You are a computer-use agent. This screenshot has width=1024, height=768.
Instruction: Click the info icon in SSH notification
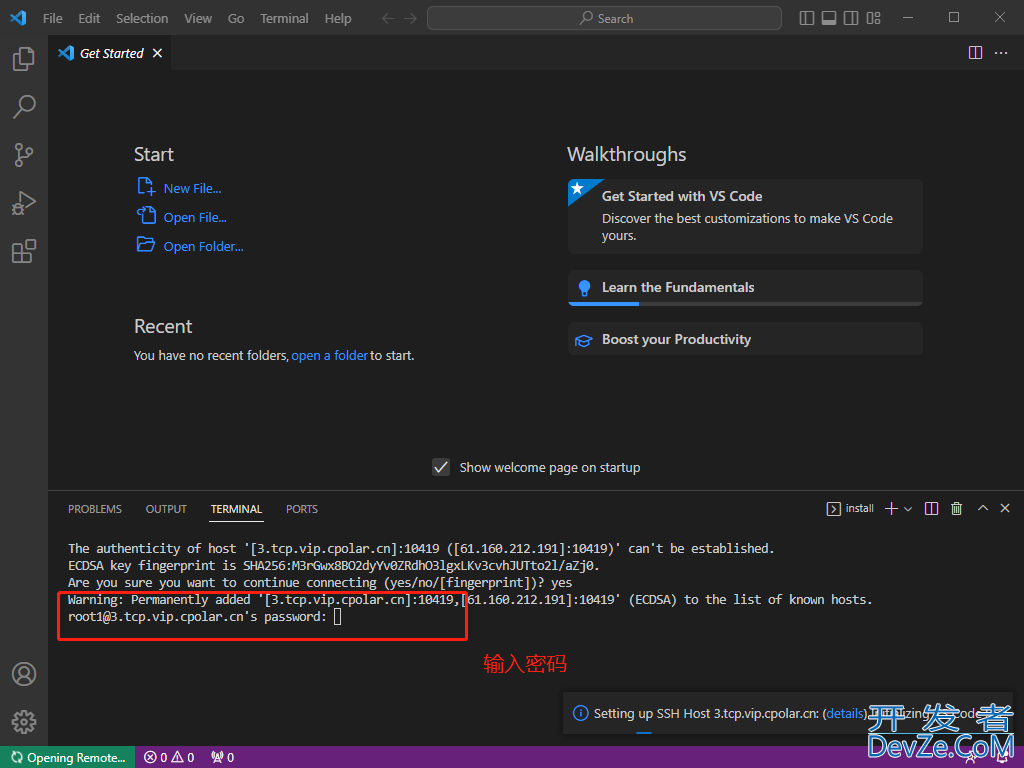coord(580,713)
